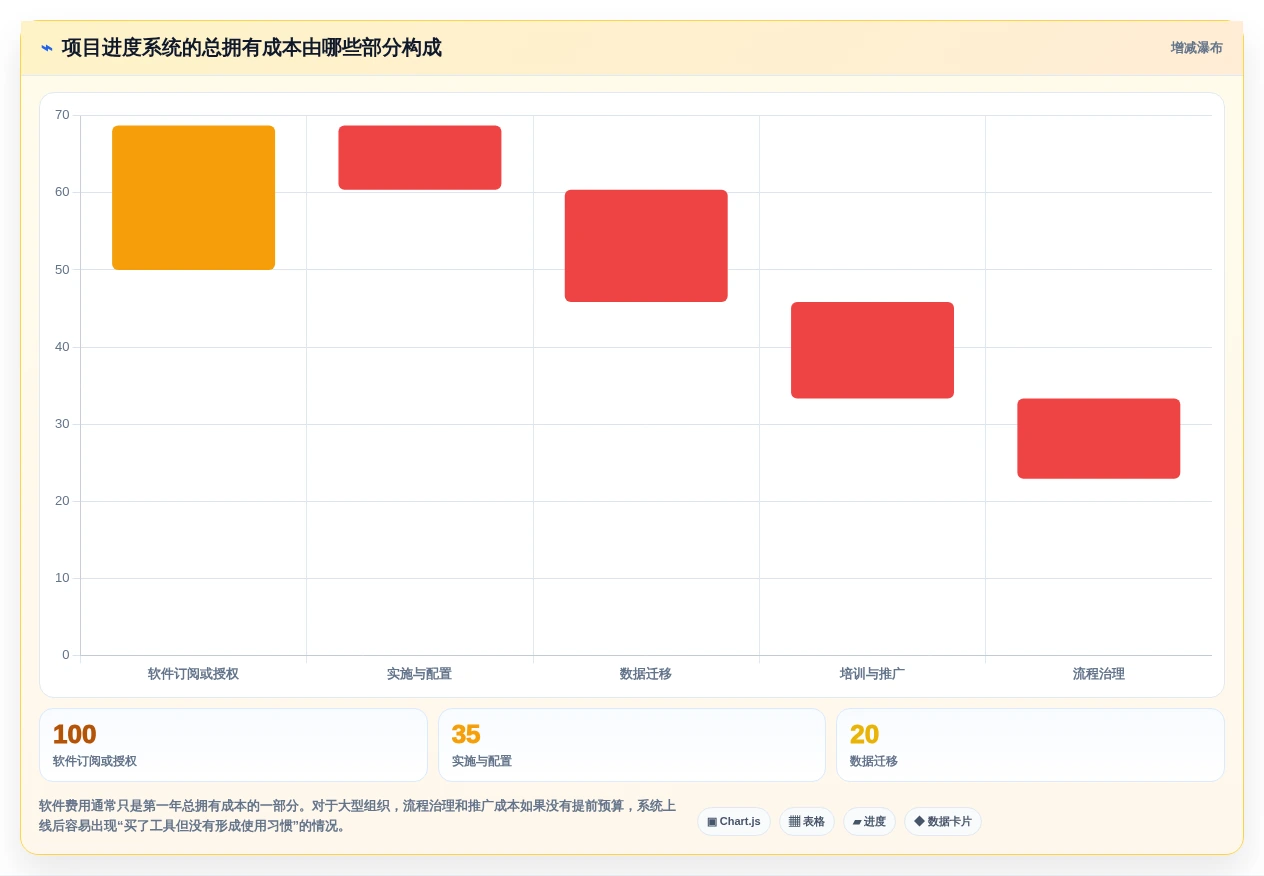Click the 数据卡片 tag chip
This screenshot has height=876, width=1264.
[x=943, y=822]
